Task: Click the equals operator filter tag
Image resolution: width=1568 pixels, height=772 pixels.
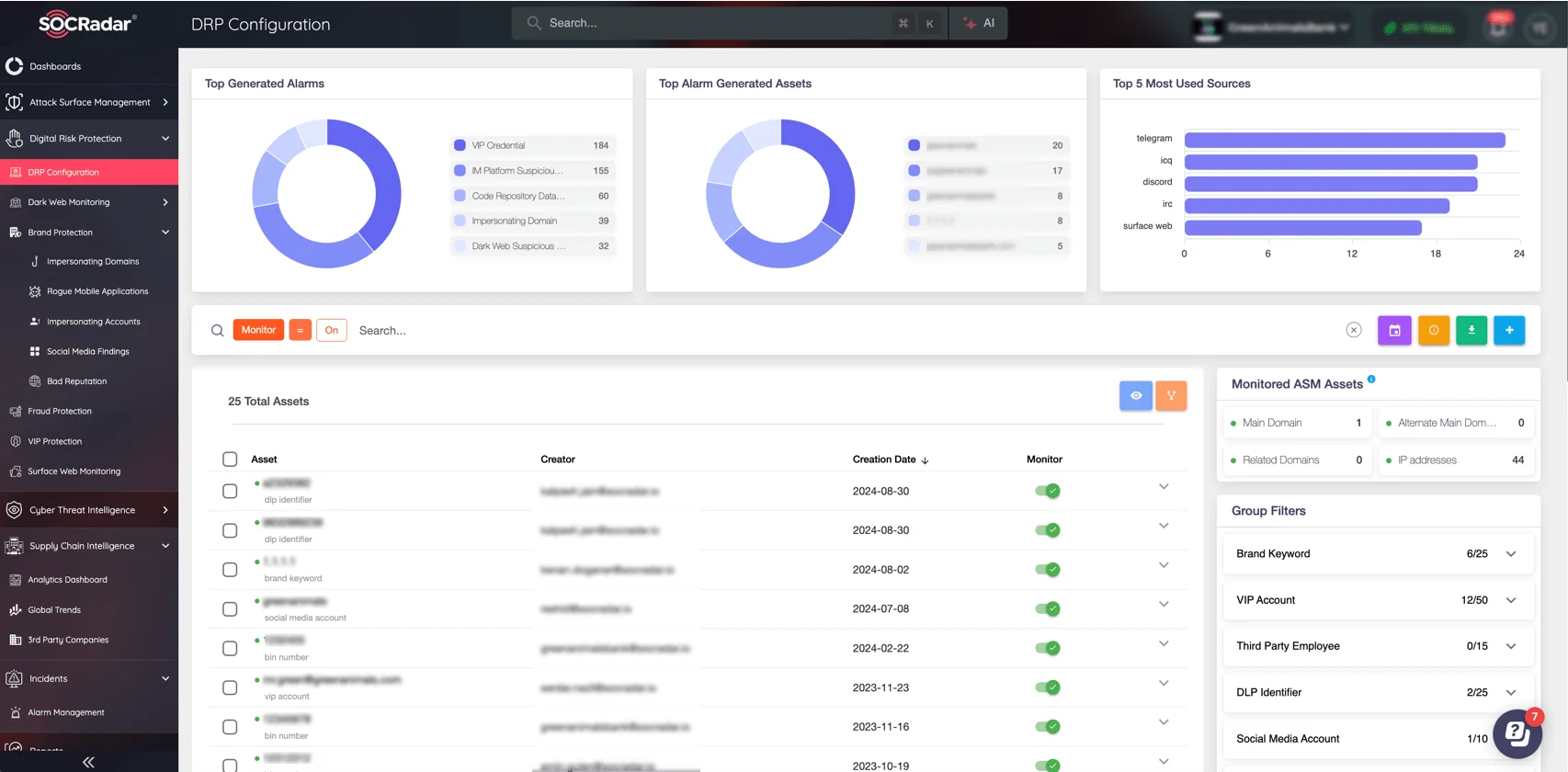Action: click(300, 330)
